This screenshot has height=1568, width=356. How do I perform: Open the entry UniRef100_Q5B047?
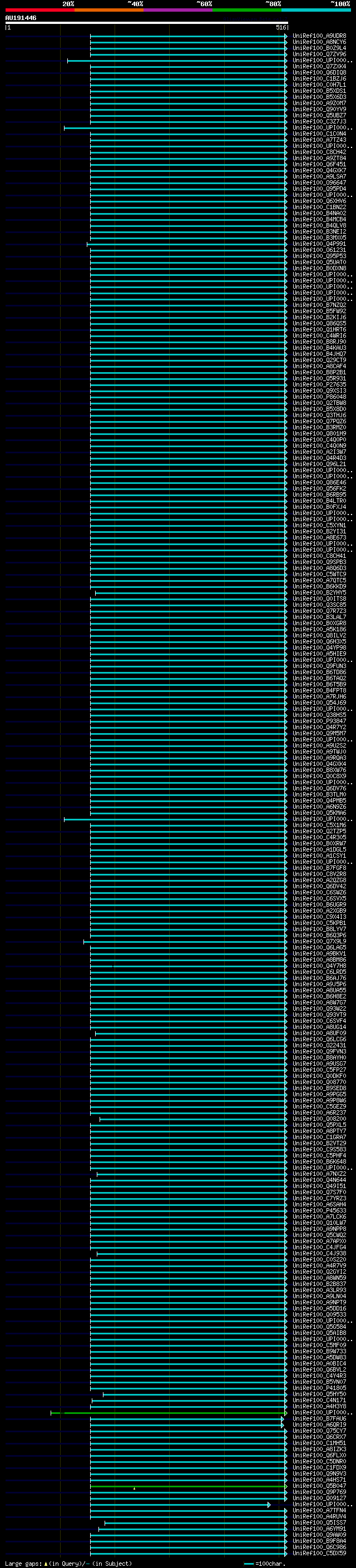[319, 1486]
